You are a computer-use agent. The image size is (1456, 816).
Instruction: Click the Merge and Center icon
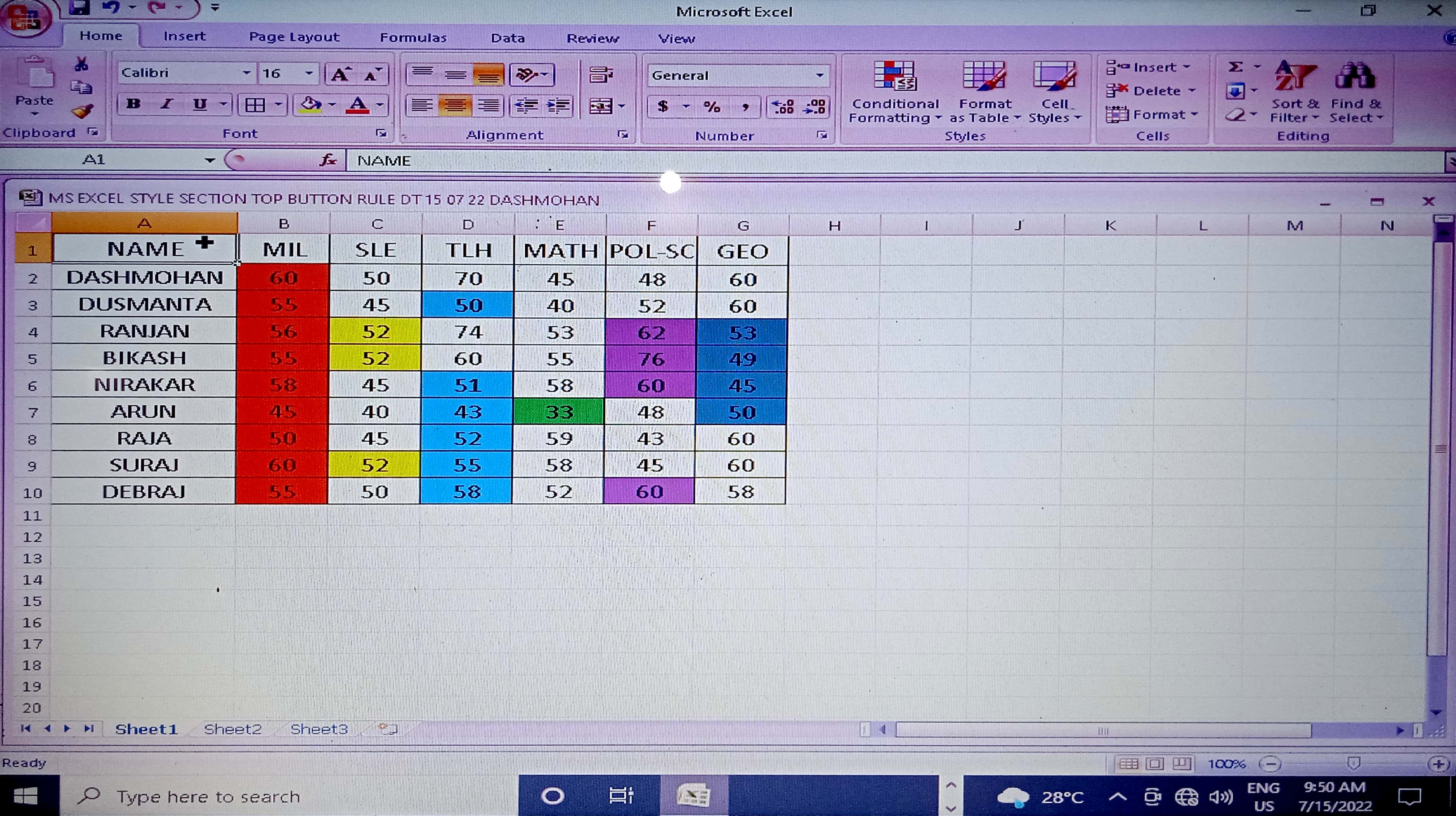click(x=601, y=106)
